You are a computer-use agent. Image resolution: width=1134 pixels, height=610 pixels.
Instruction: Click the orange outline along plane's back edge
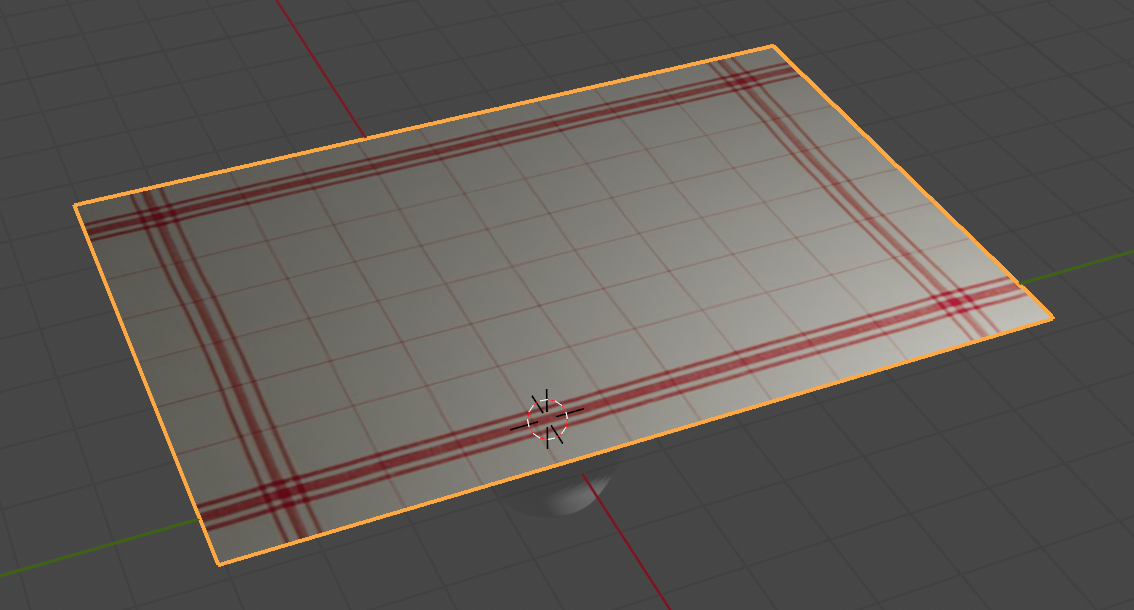coord(420,126)
